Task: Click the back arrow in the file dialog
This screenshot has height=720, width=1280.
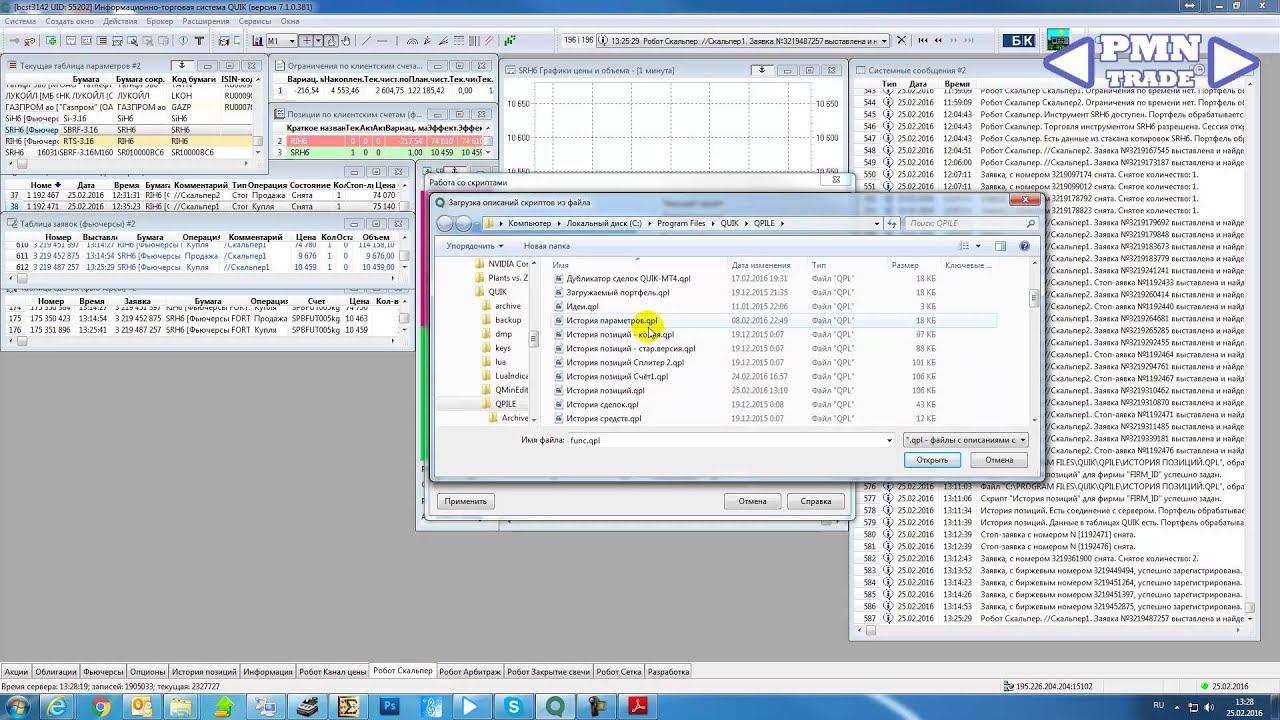Action: click(x=447, y=224)
